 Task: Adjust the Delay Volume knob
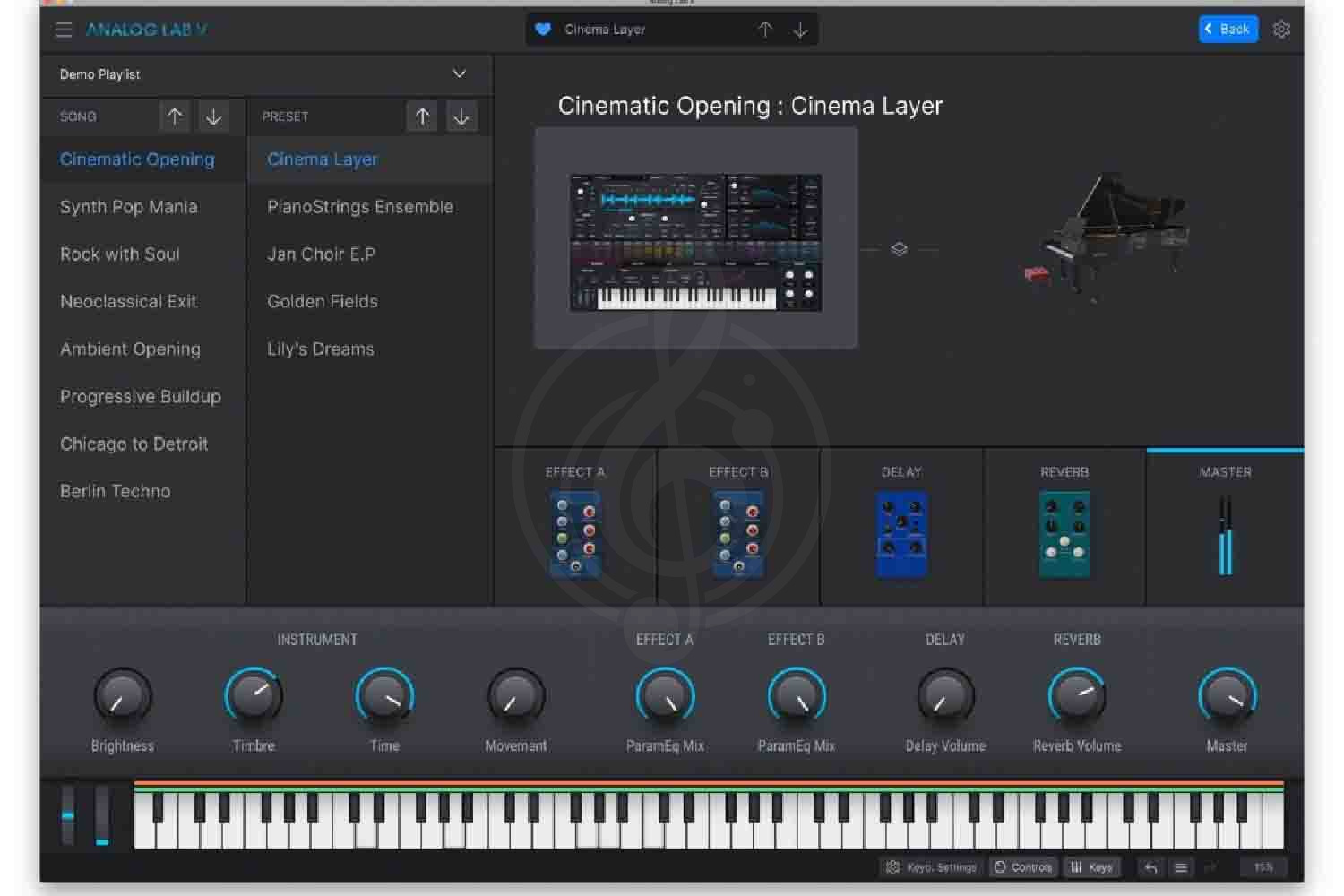(945, 696)
